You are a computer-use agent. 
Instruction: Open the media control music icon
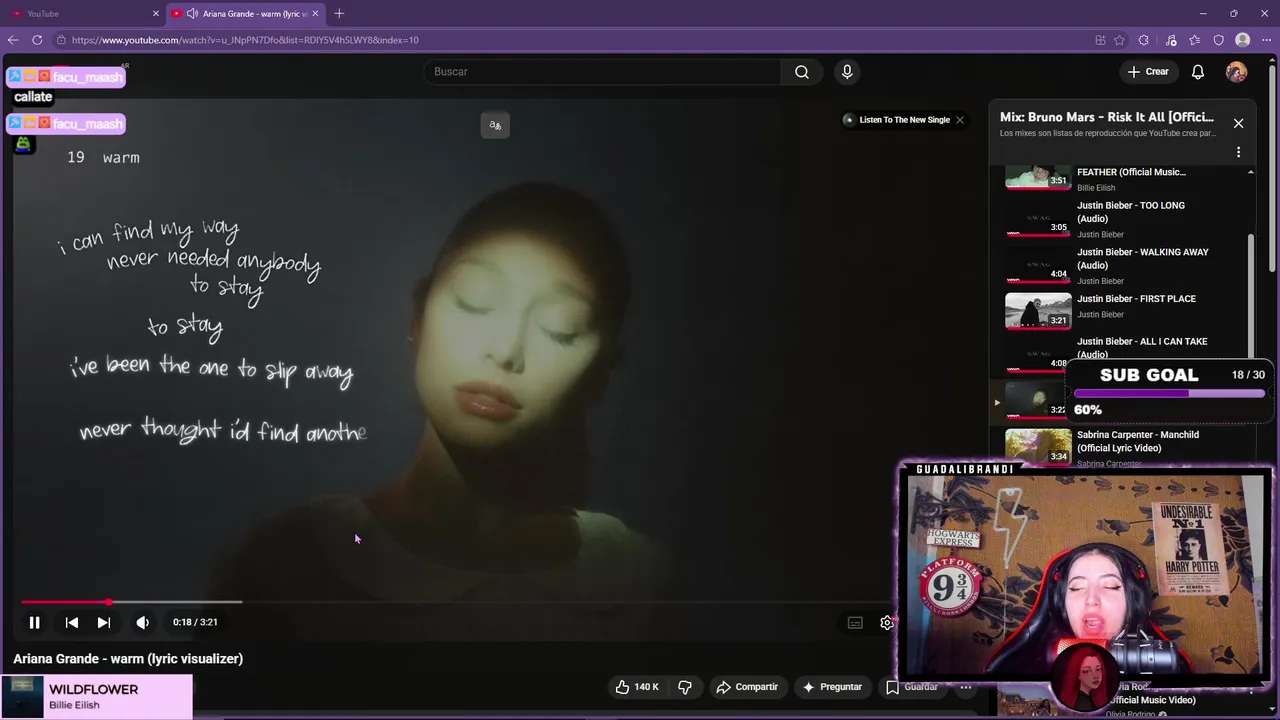[1171, 40]
